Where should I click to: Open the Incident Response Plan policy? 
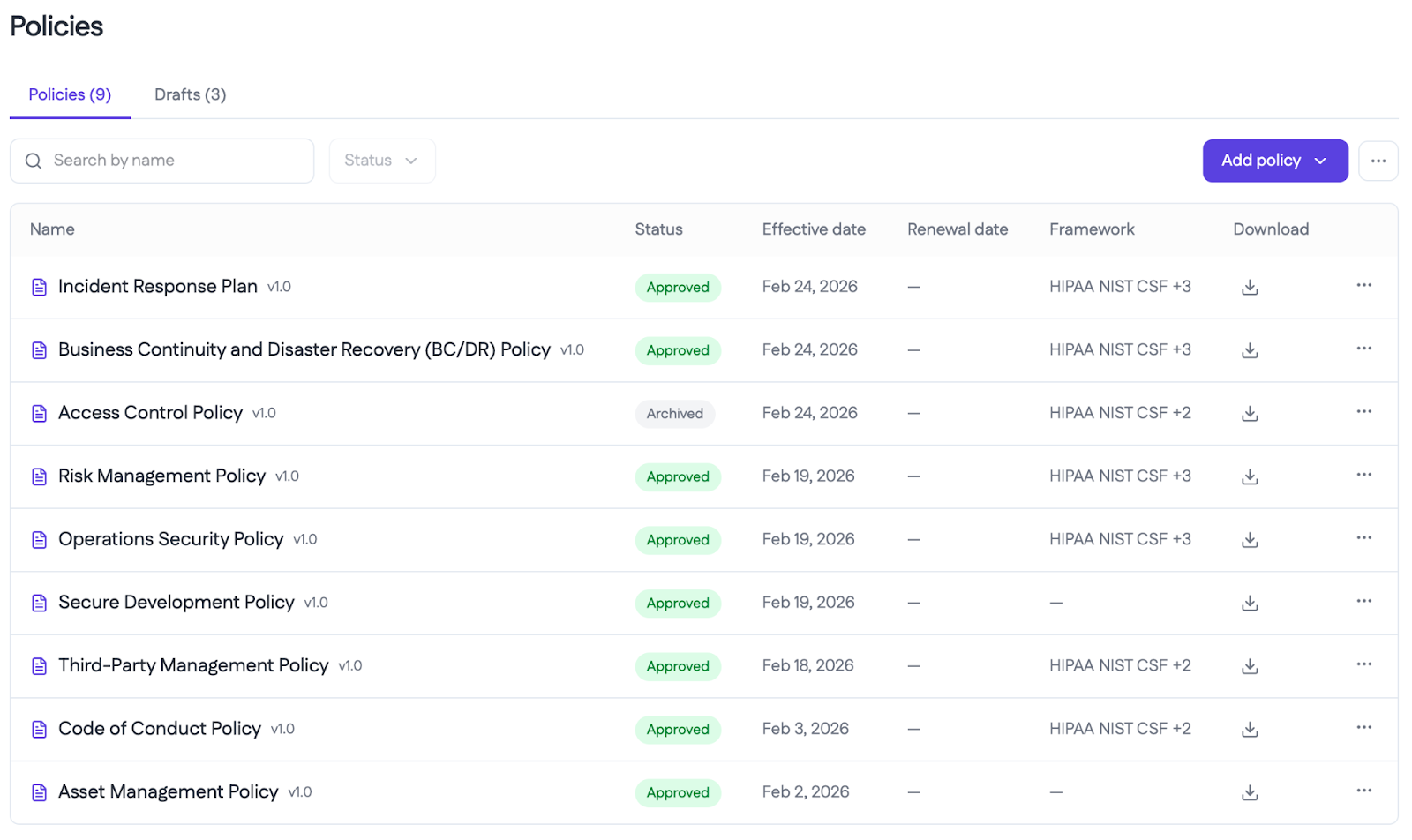point(157,286)
